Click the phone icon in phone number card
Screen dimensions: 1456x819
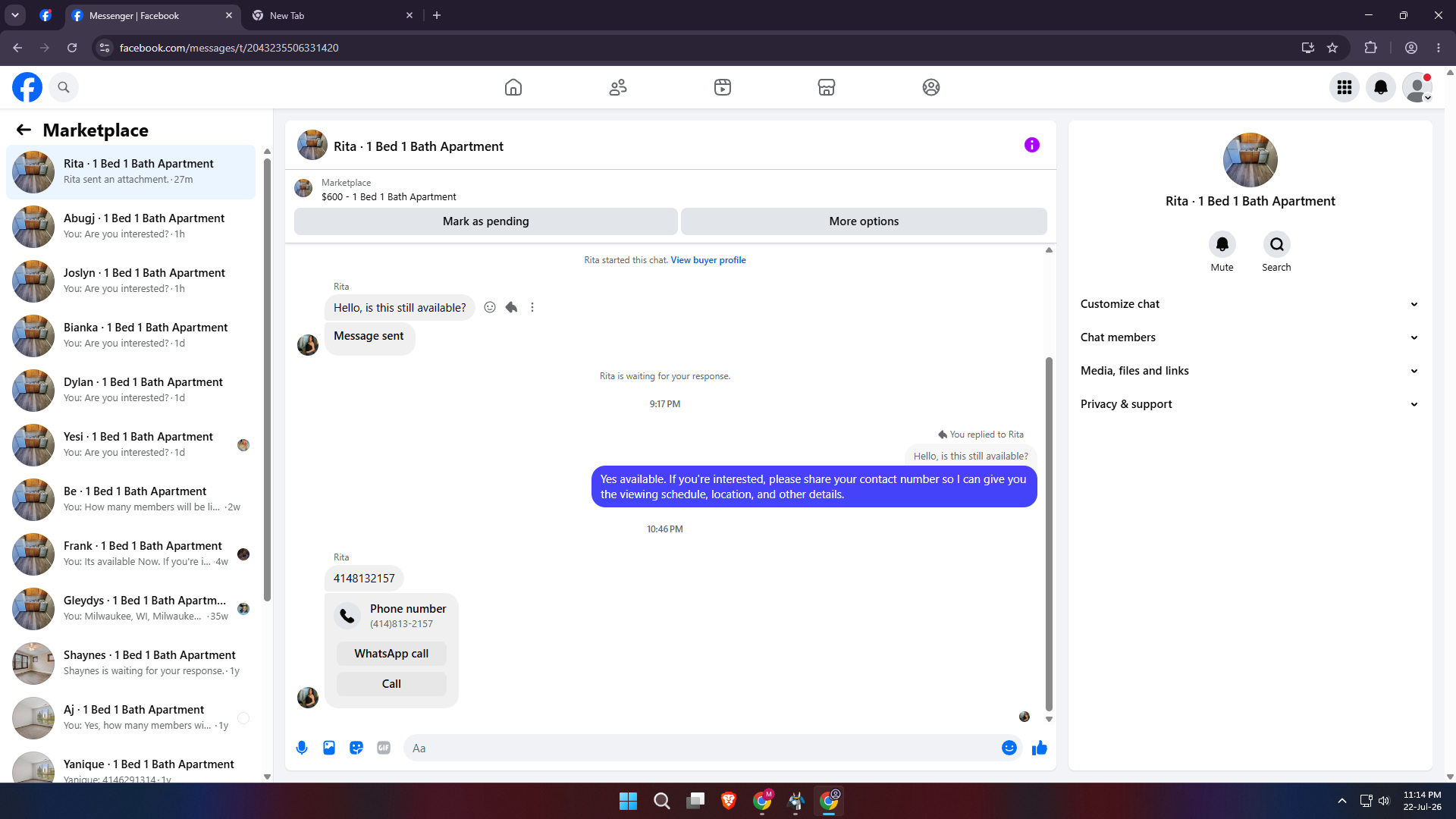click(347, 616)
